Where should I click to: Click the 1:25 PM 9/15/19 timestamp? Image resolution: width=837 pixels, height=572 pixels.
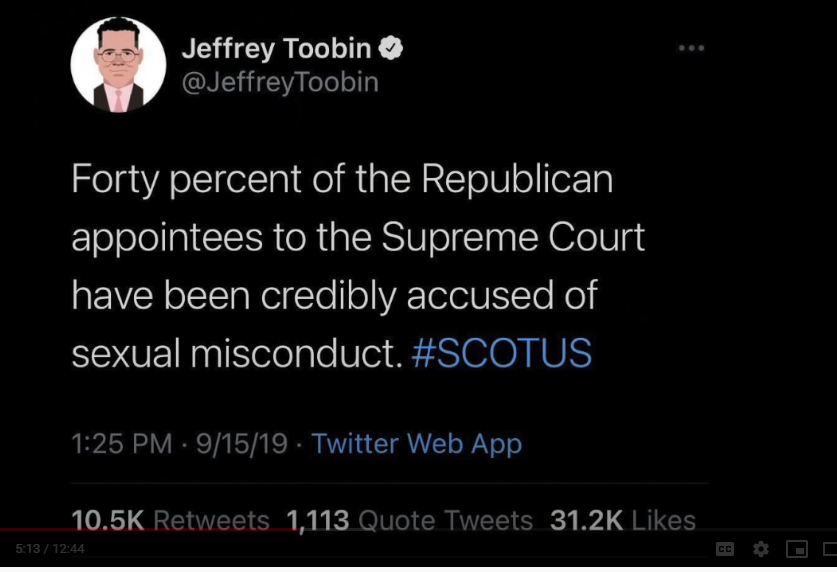[x=179, y=443]
